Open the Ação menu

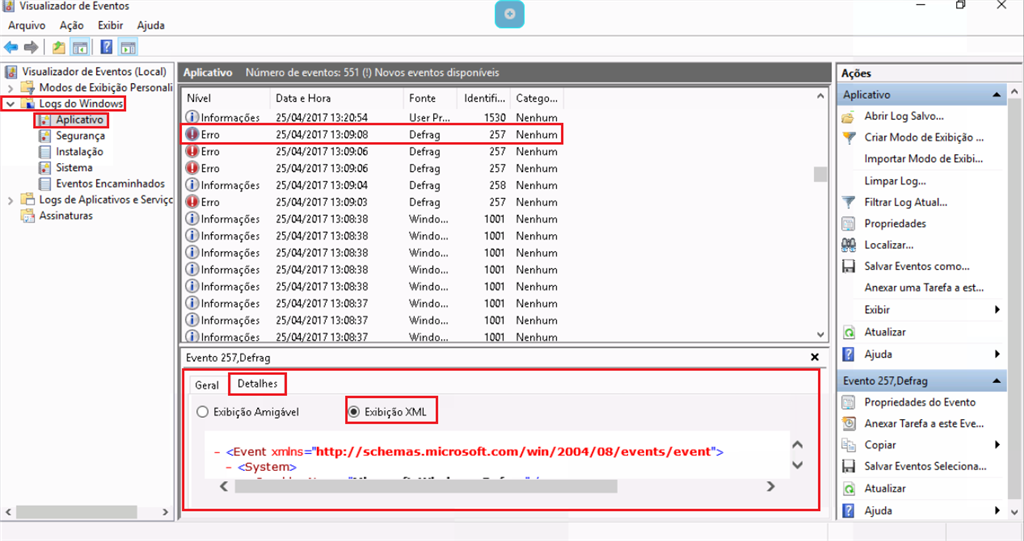point(72,25)
